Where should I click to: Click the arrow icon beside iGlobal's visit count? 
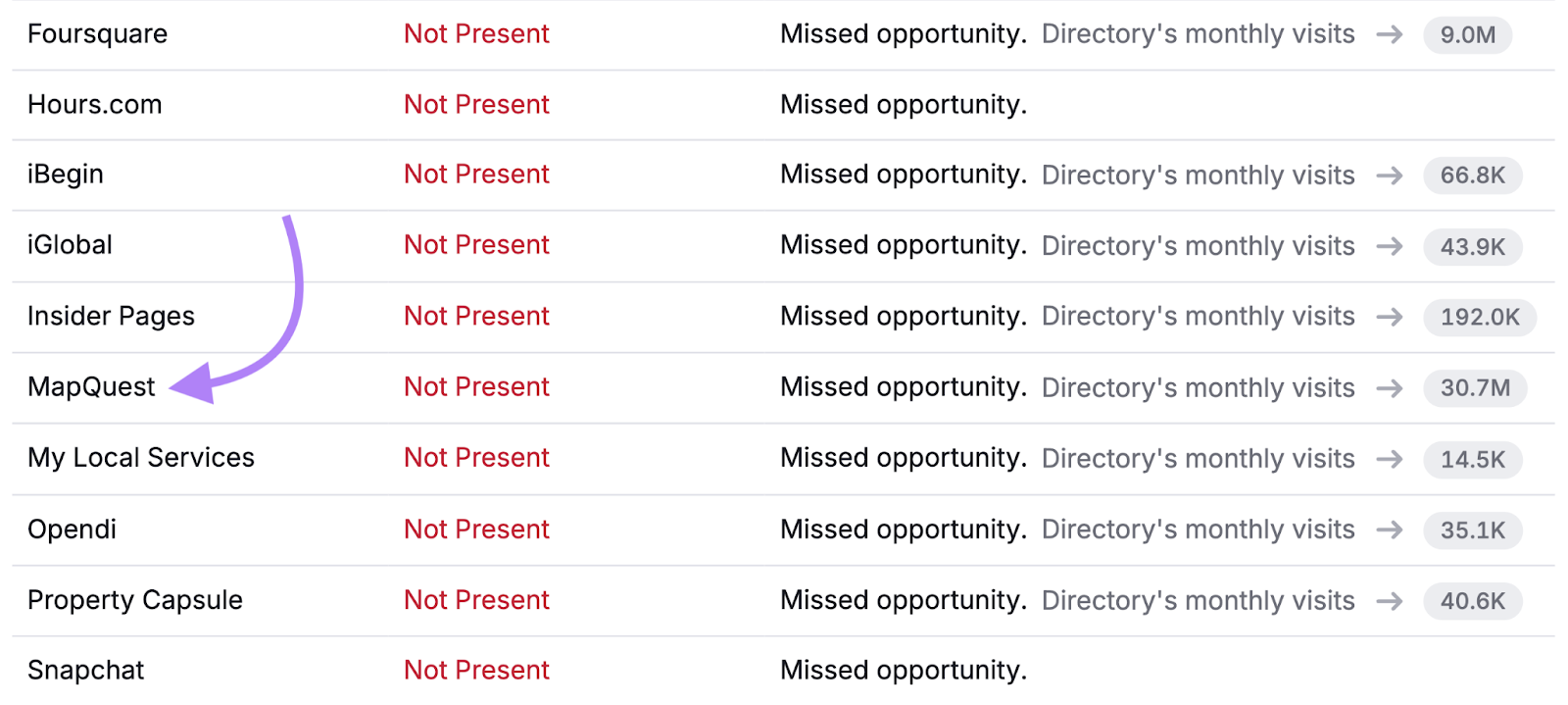point(1391,247)
